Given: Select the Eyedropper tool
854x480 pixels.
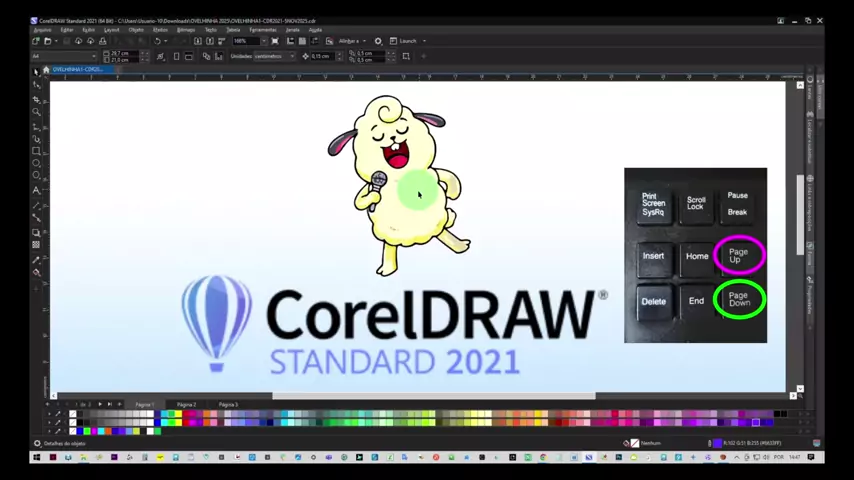Looking at the screenshot, I should pos(36,259).
